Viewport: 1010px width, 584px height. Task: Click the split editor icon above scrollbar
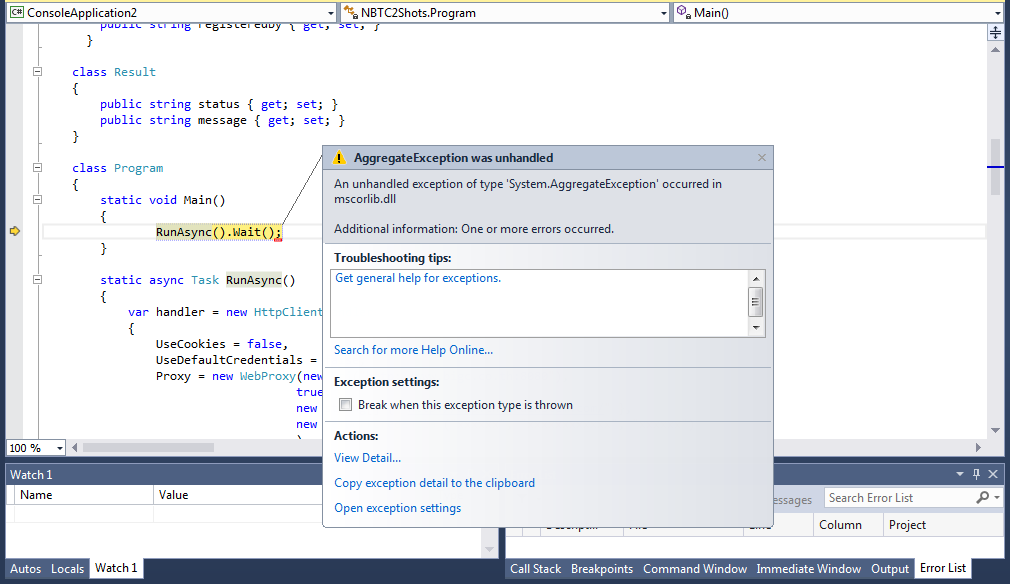point(995,33)
